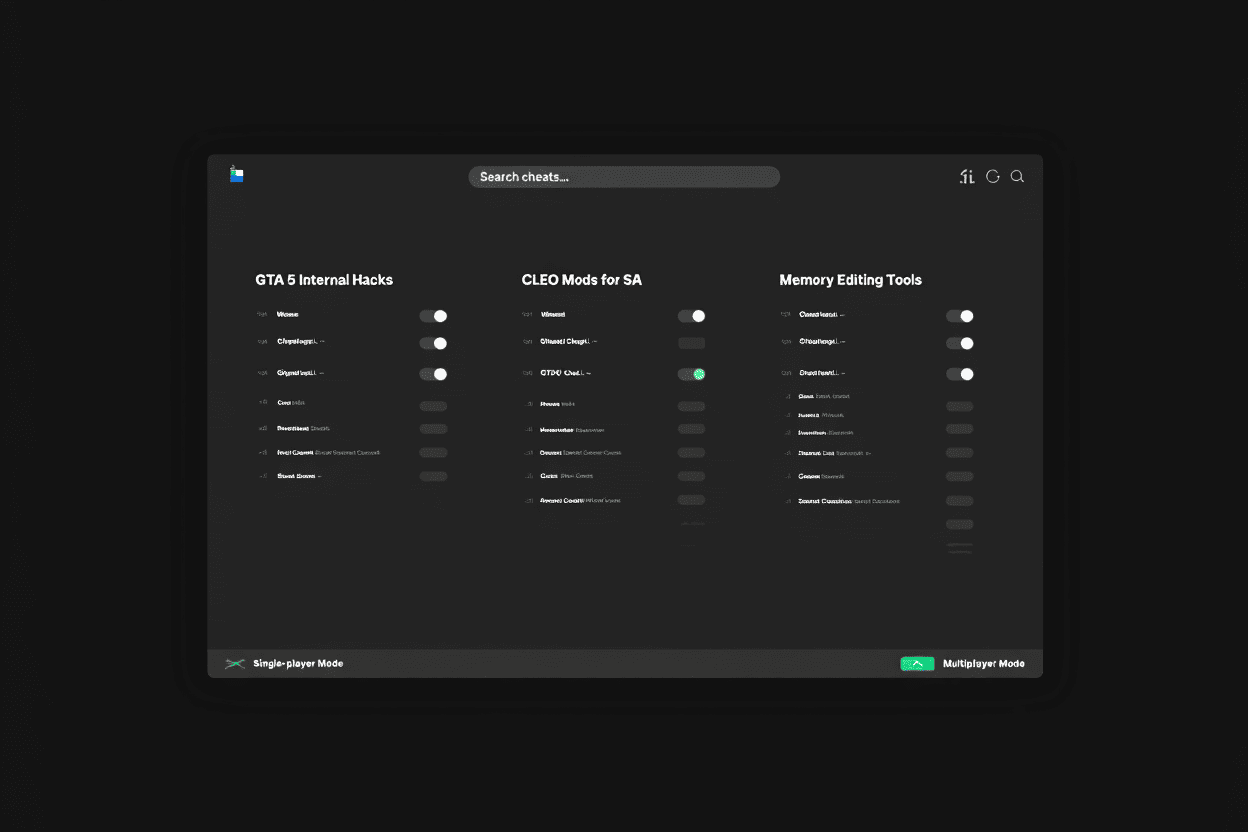
Task: Focus the "Search cheats..." field
Action: click(x=624, y=177)
